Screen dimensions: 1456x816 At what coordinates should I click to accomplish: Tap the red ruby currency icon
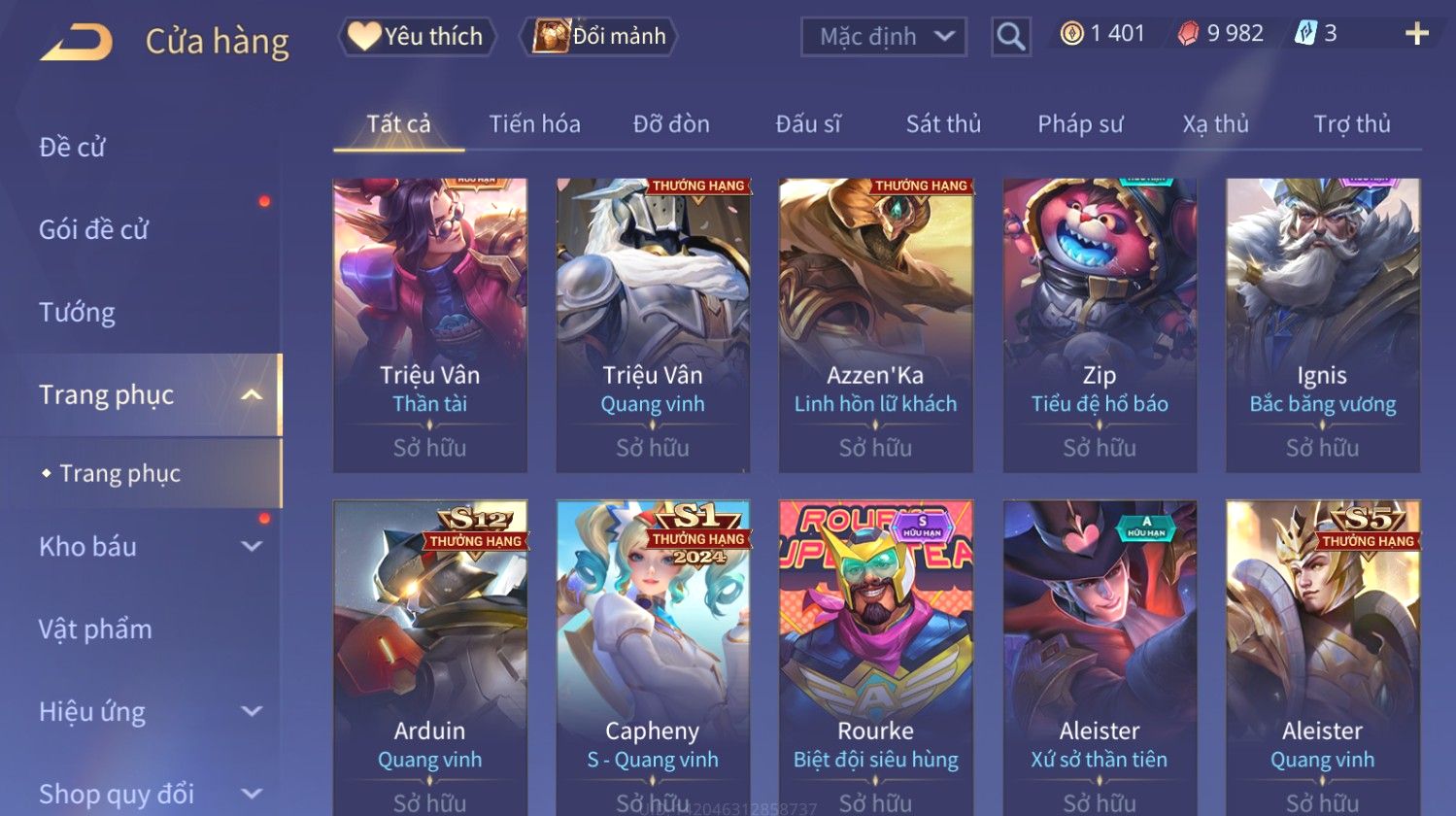tap(1188, 34)
